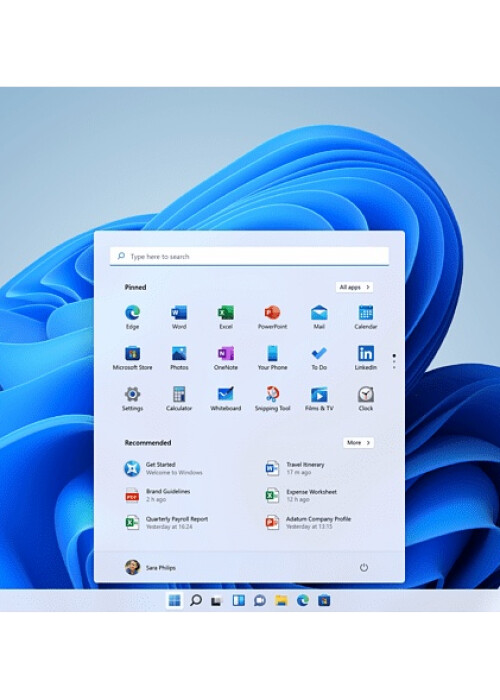
Task: Open the LinkedIn app
Action: [366, 358]
